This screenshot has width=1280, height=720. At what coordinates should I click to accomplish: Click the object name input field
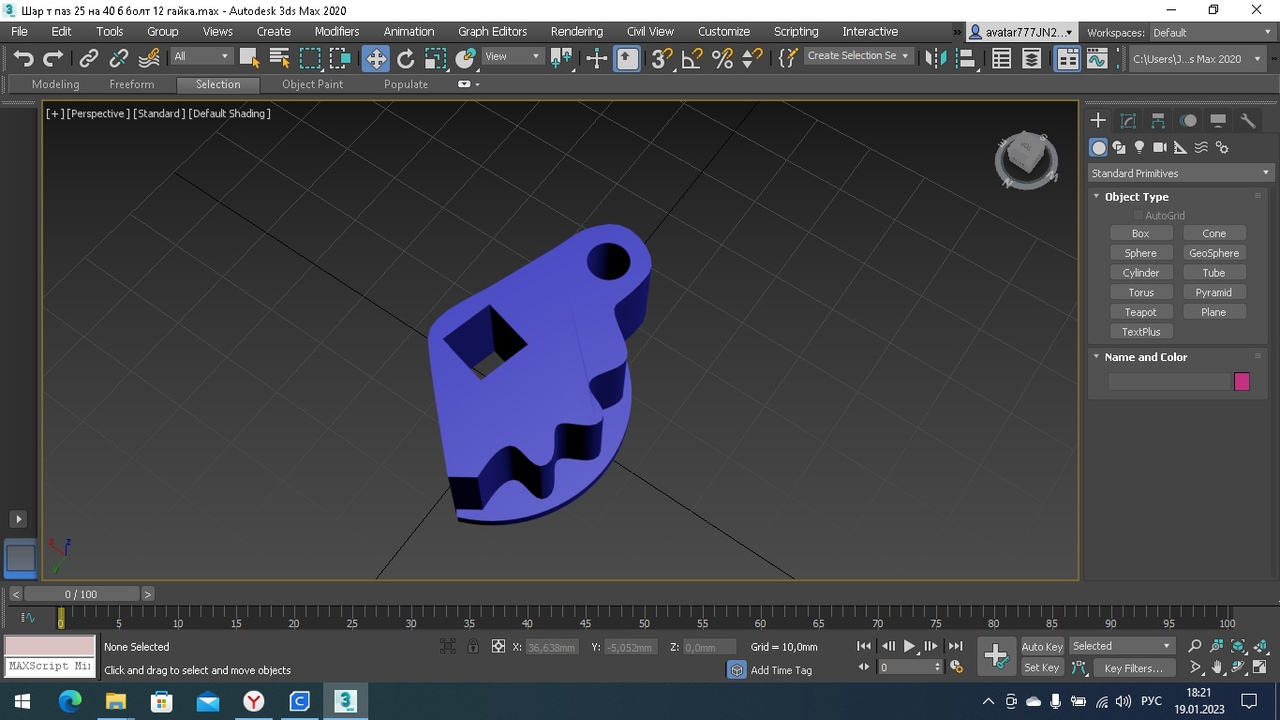tap(1169, 381)
